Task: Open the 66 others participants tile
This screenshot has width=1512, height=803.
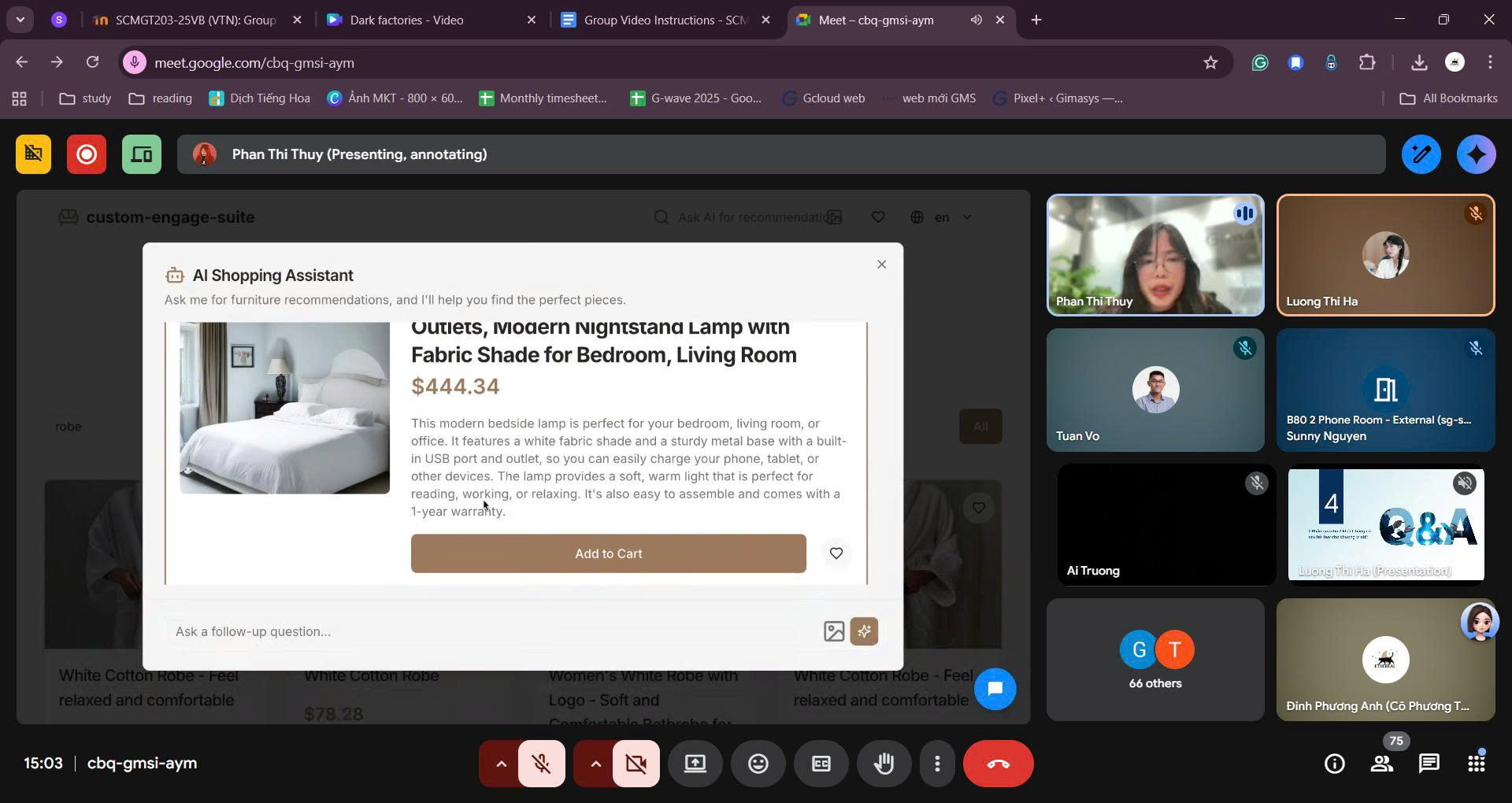Action: pos(1154,660)
